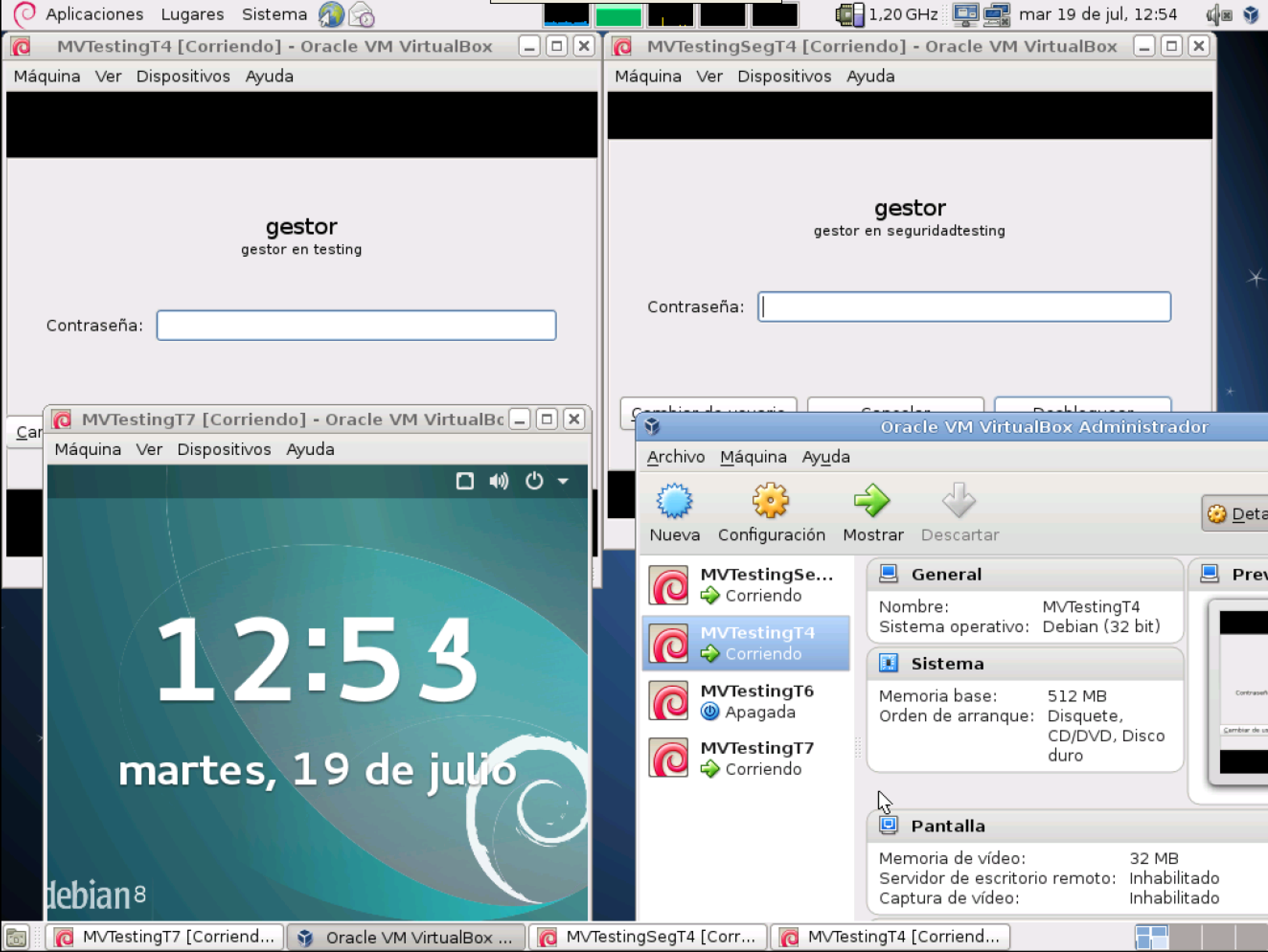Click the power icon in MVTestingT7
Screen dimensions: 1268x952
pos(534,481)
